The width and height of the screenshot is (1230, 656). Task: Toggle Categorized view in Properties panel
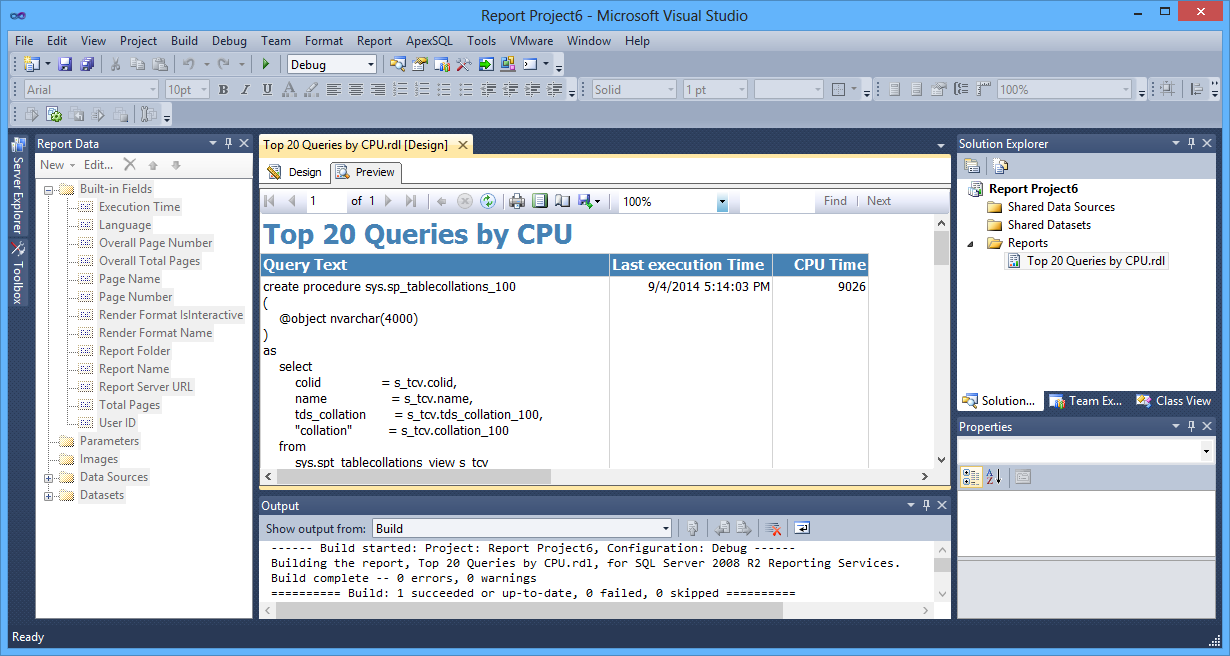pos(970,476)
